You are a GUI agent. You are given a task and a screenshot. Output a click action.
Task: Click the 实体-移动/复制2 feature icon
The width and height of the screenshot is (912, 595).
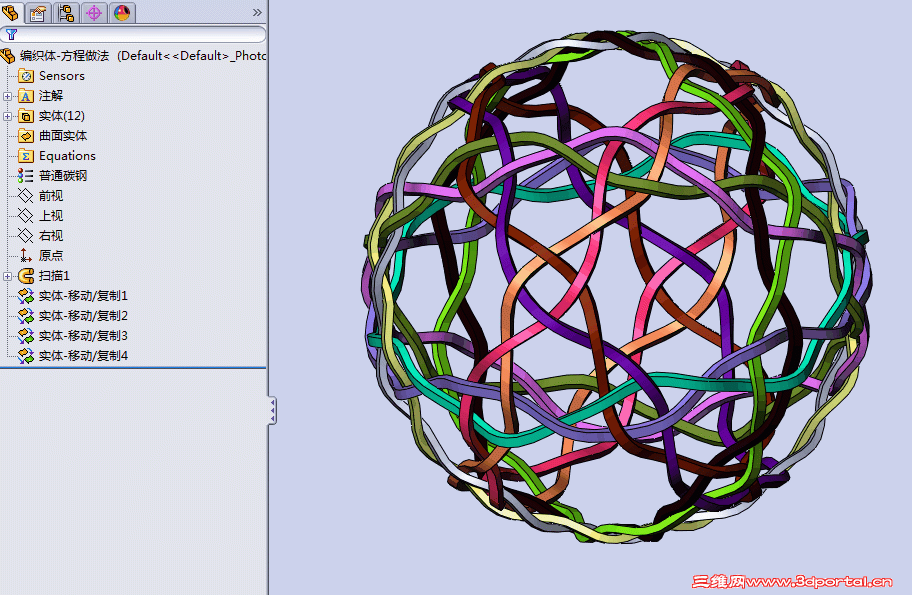(x=26, y=316)
